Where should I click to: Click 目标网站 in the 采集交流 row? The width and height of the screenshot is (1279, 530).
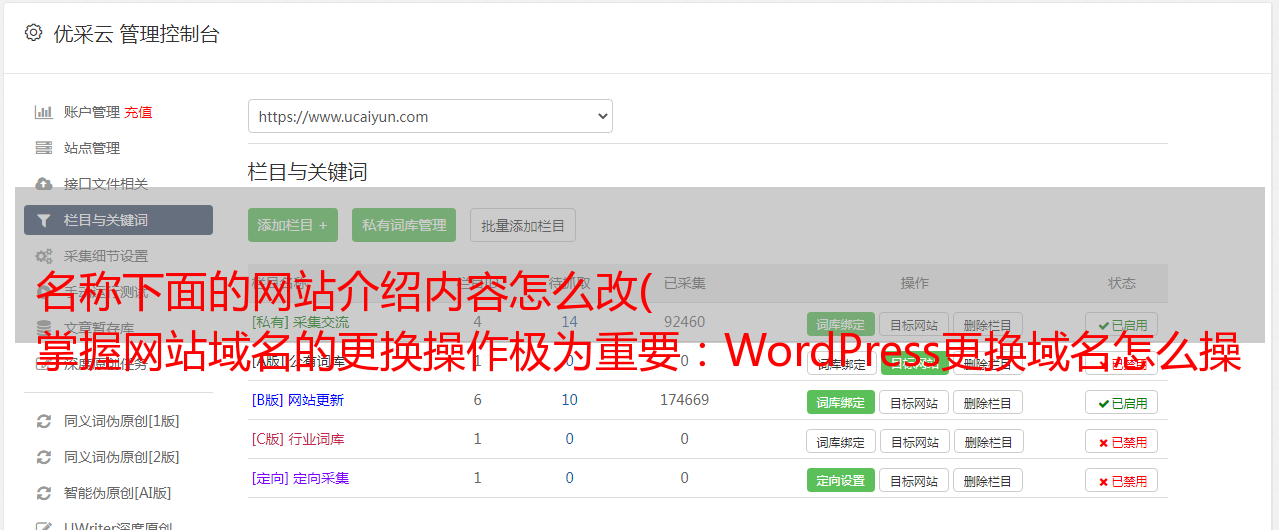point(914,325)
